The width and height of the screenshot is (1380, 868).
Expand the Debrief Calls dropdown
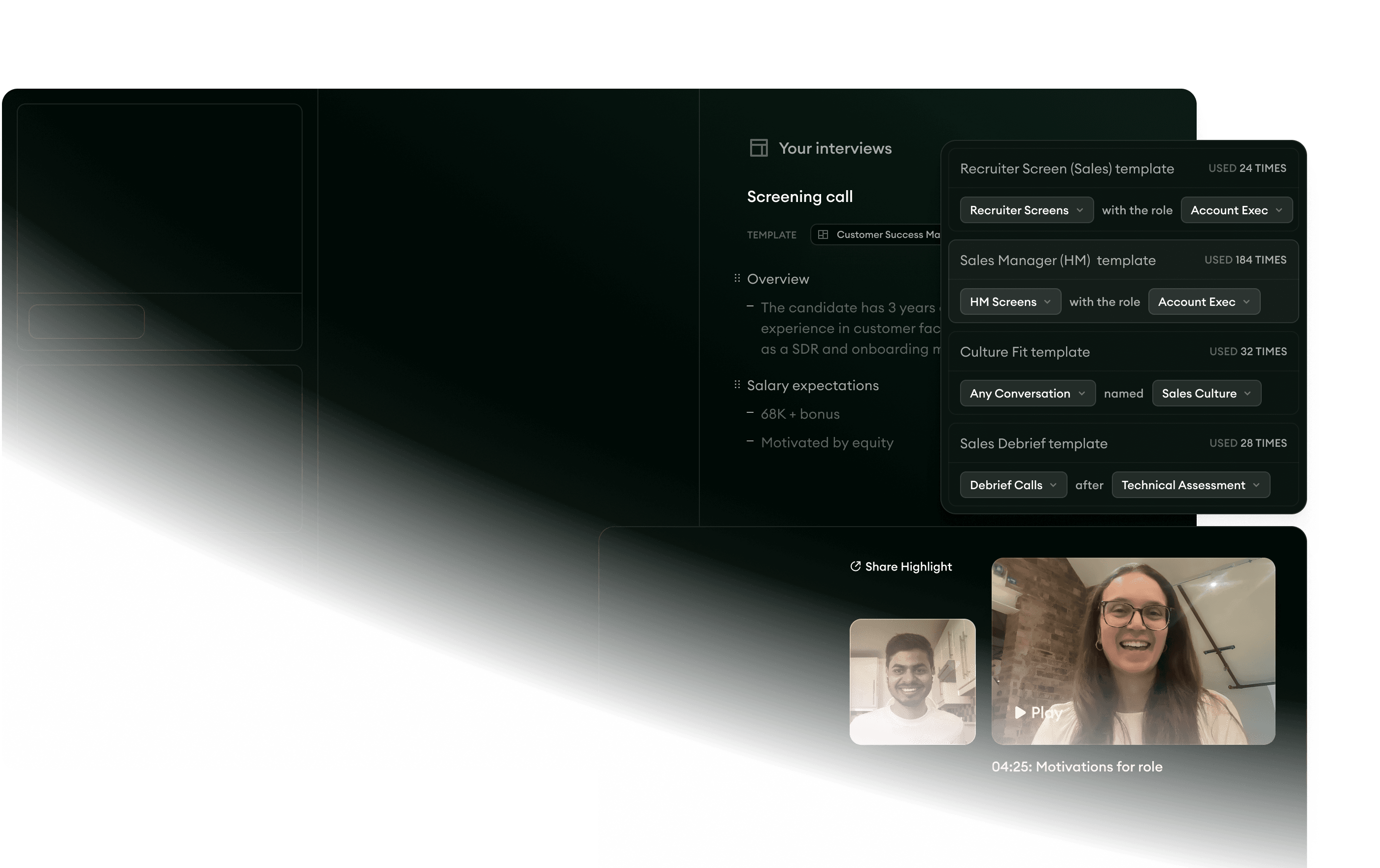1013,485
